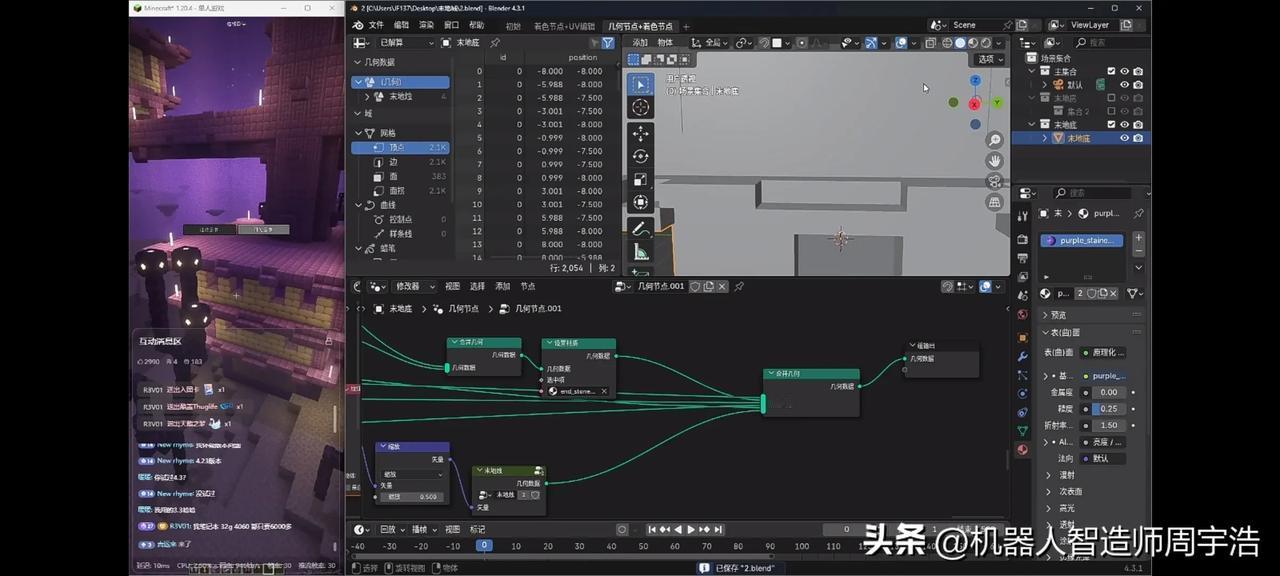
Task: Hide 主集合 collection with eye icon
Action: [x=1124, y=72]
